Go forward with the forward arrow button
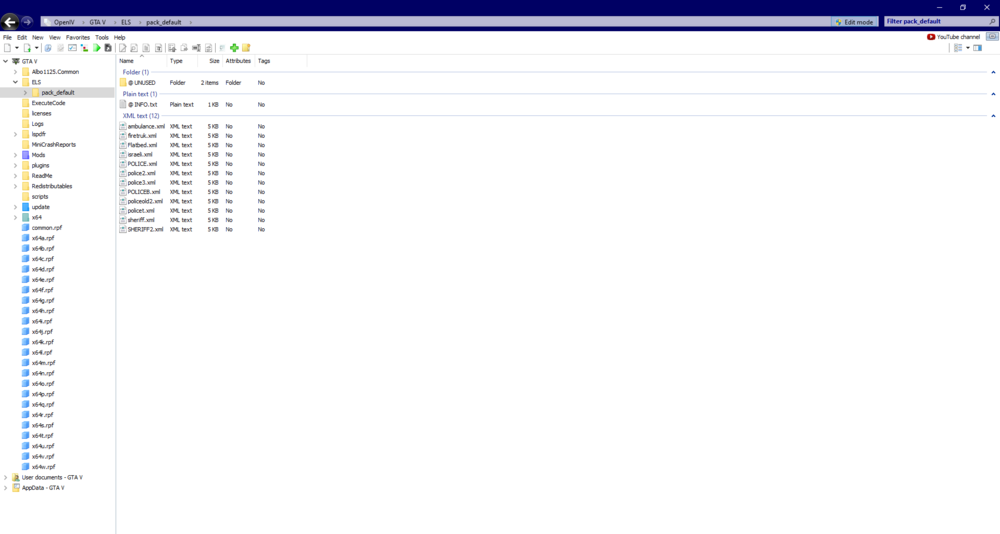1000x534 pixels. coord(27,22)
